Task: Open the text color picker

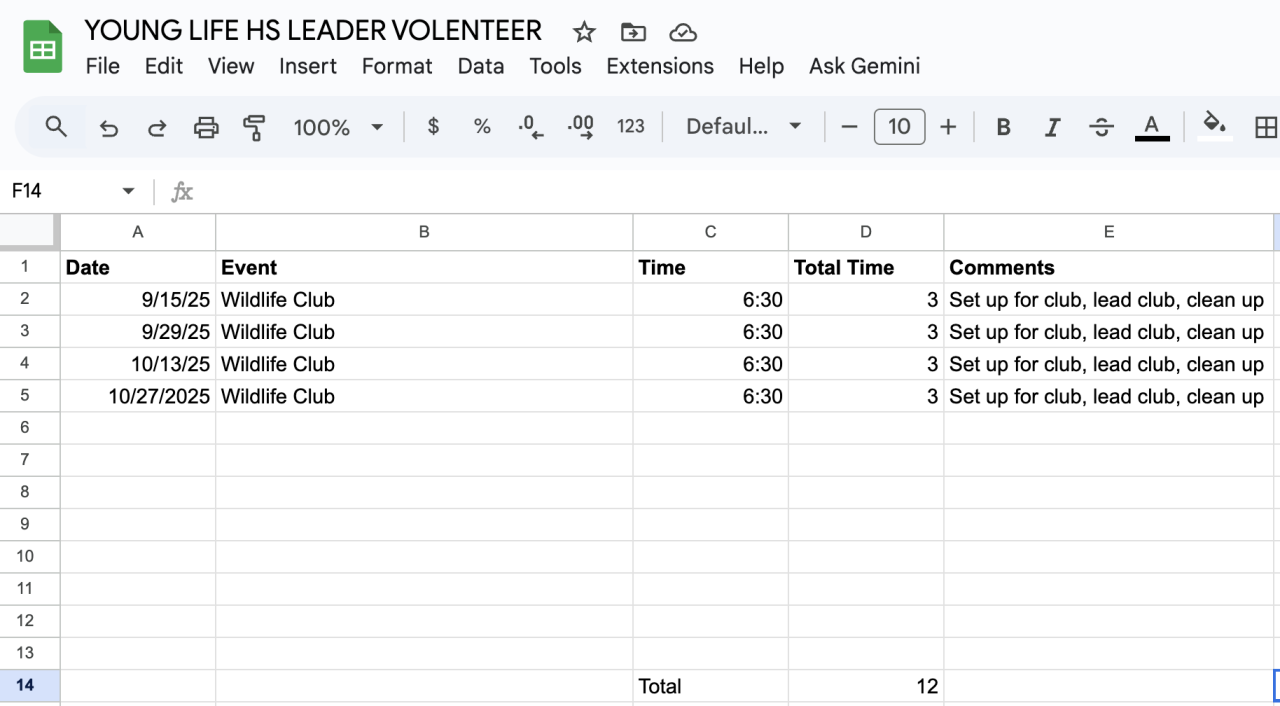Action: coord(1152,127)
